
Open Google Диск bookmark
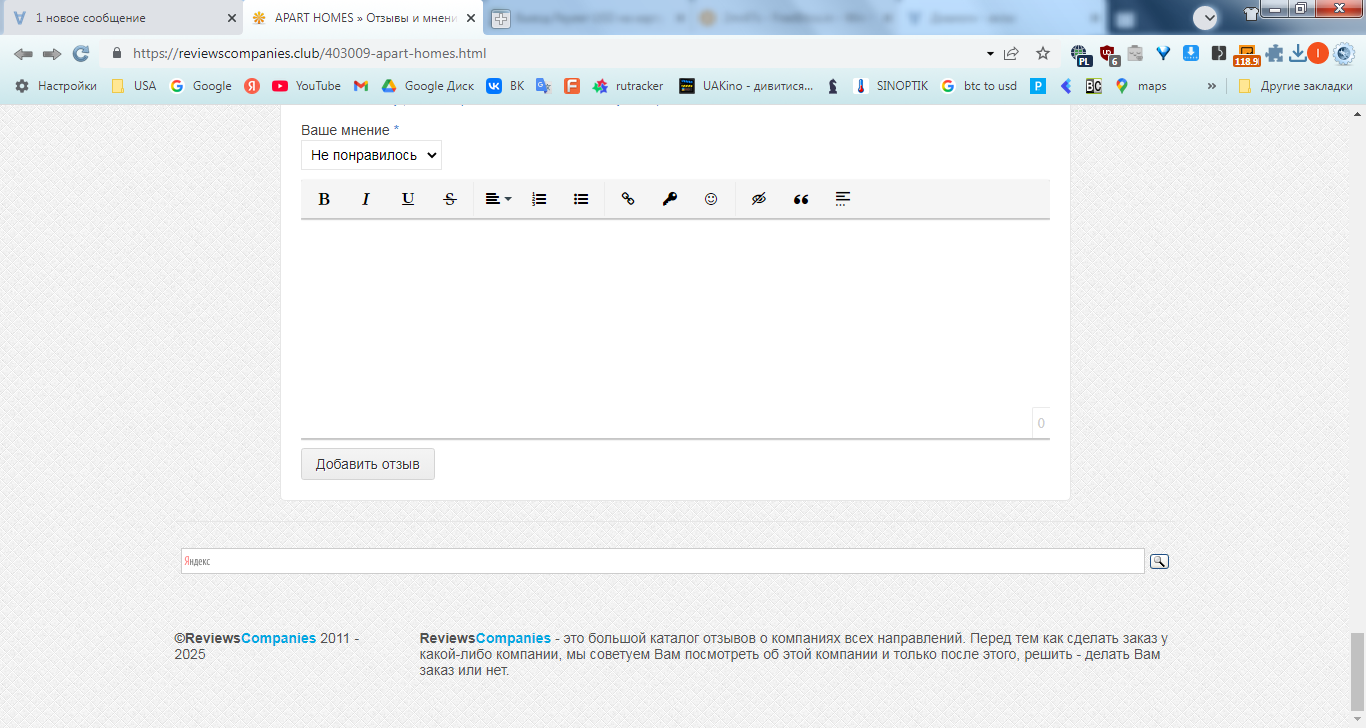[x=428, y=86]
